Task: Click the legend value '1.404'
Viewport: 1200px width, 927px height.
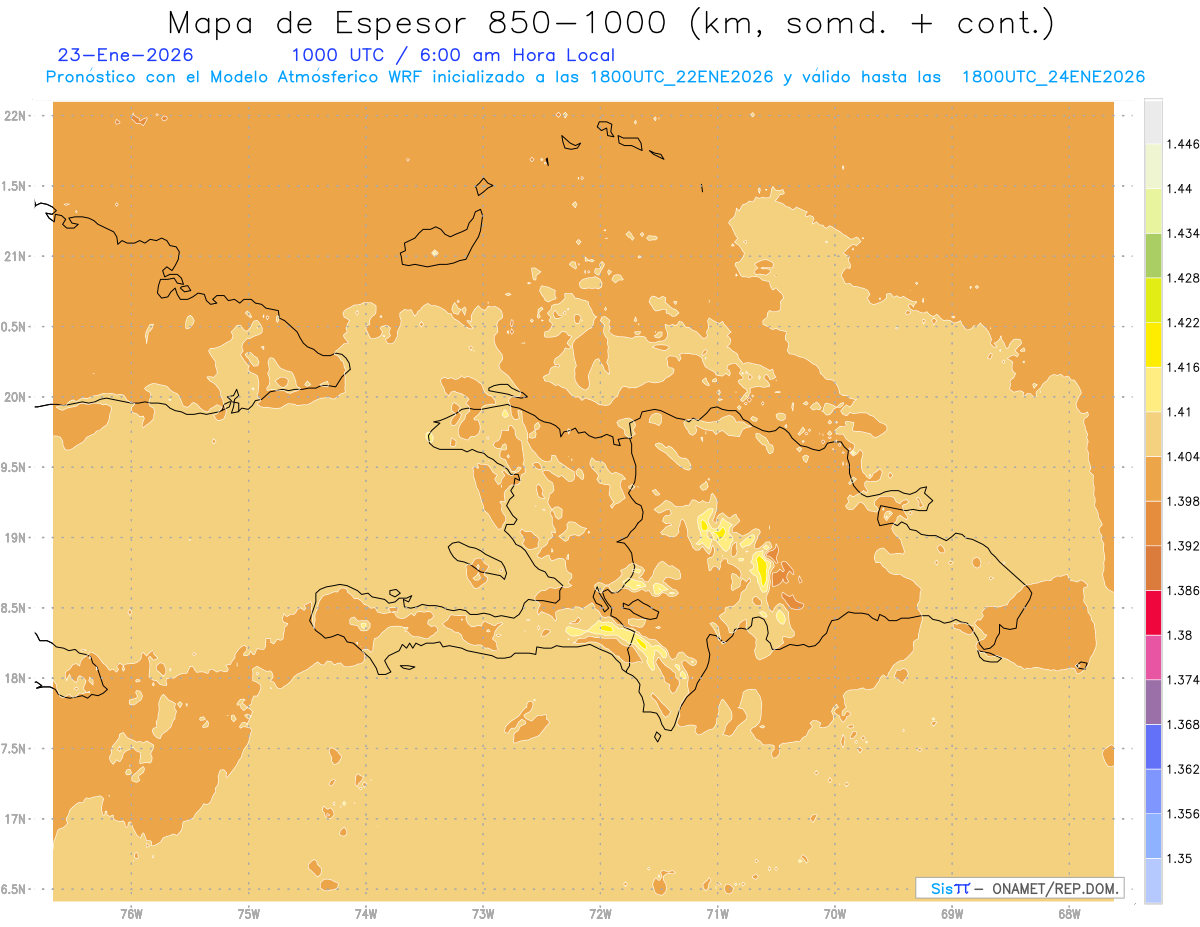Action: point(1183,457)
